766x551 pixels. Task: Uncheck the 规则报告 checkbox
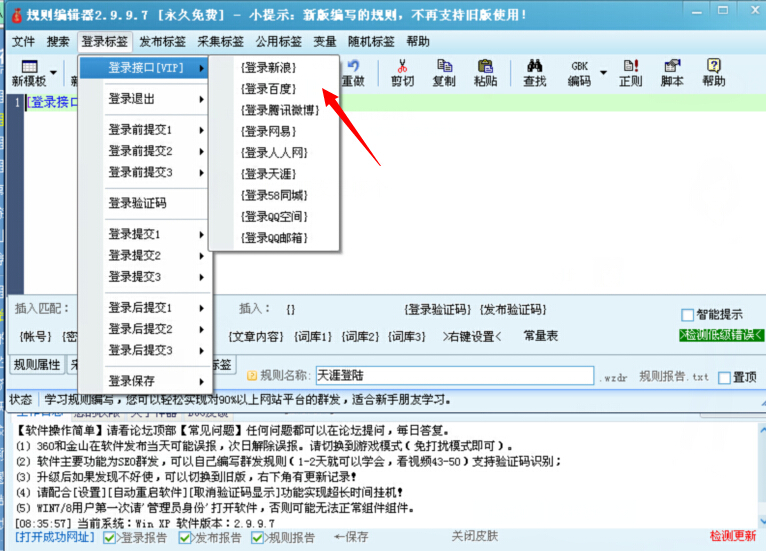(x=257, y=538)
